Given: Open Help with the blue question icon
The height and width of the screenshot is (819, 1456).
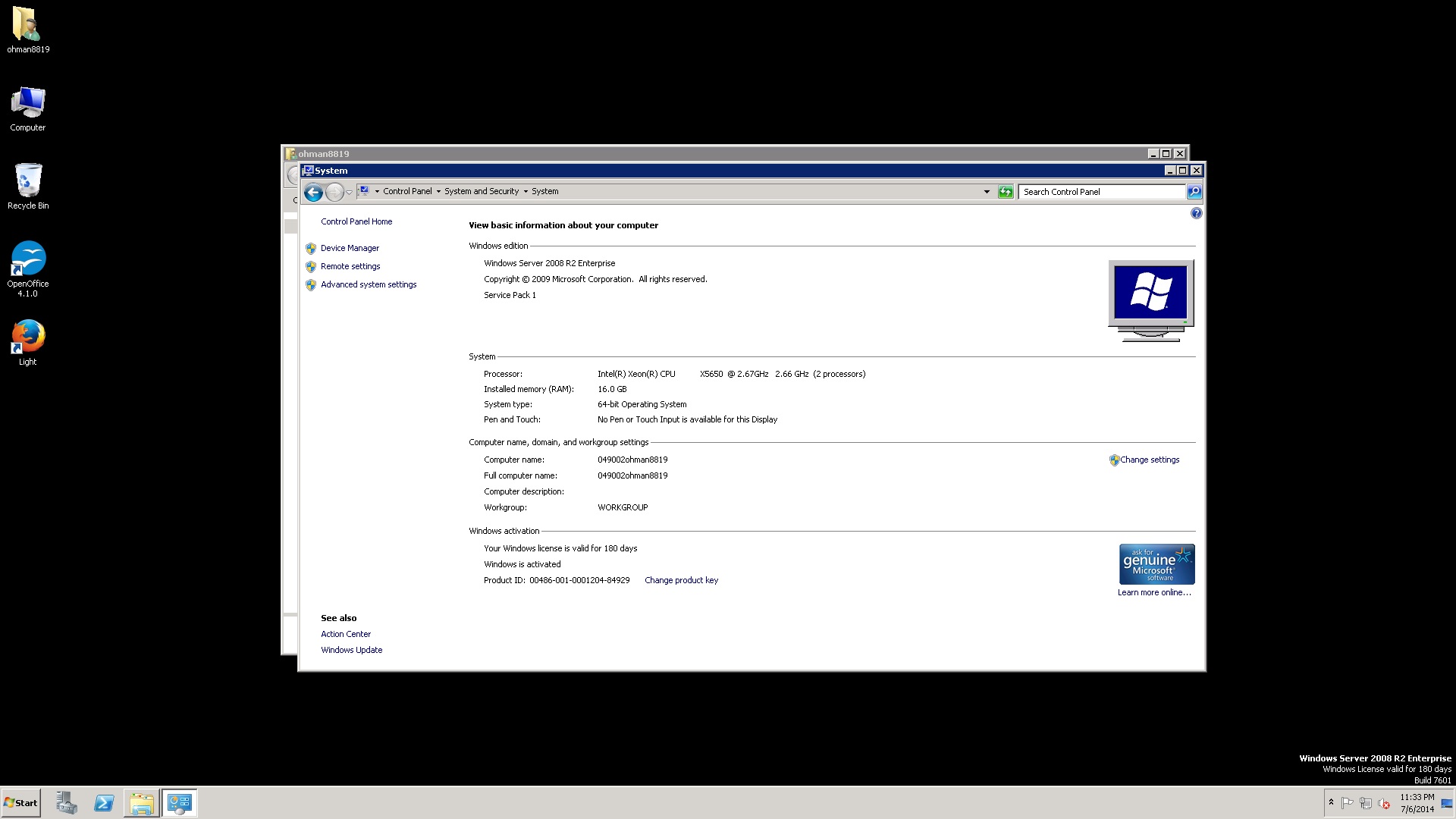Looking at the screenshot, I should tap(1197, 214).
